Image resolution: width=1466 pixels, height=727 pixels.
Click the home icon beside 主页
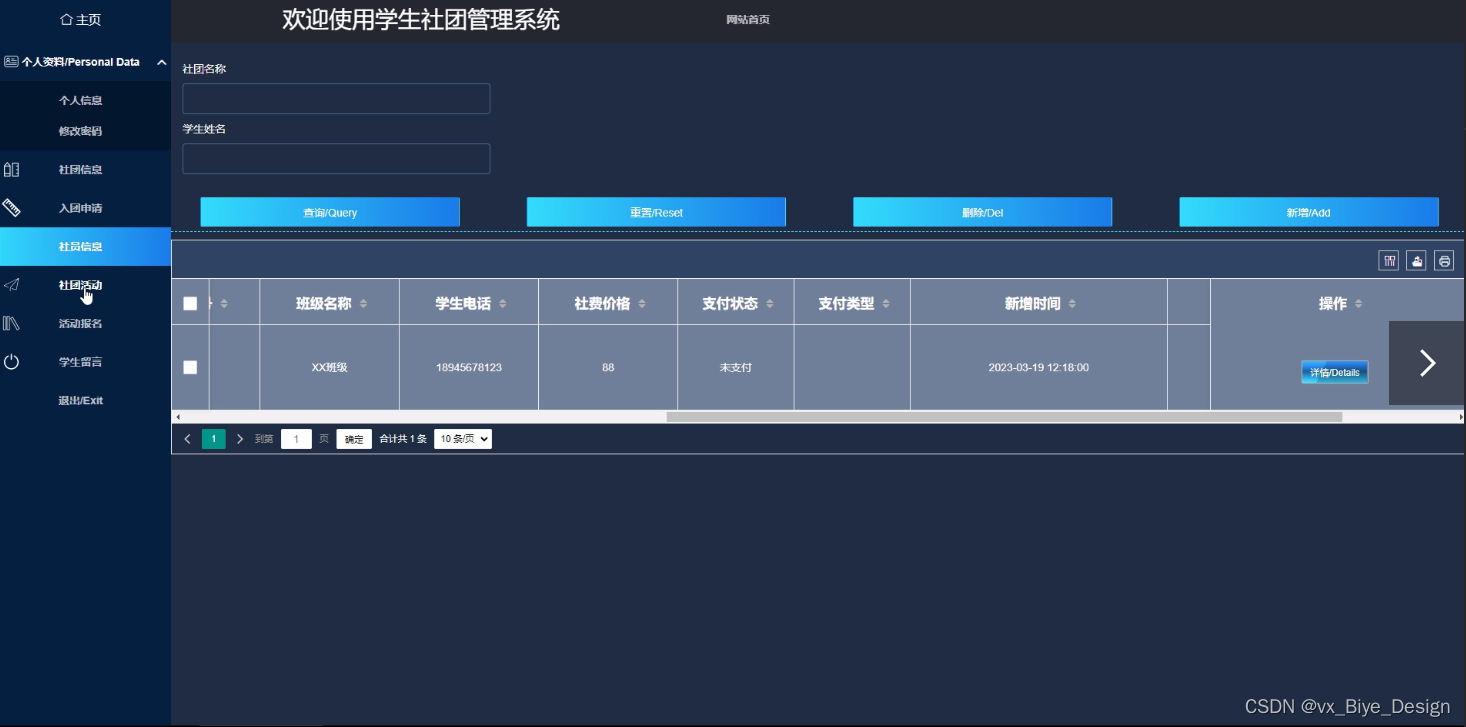click(x=67, y=19)
